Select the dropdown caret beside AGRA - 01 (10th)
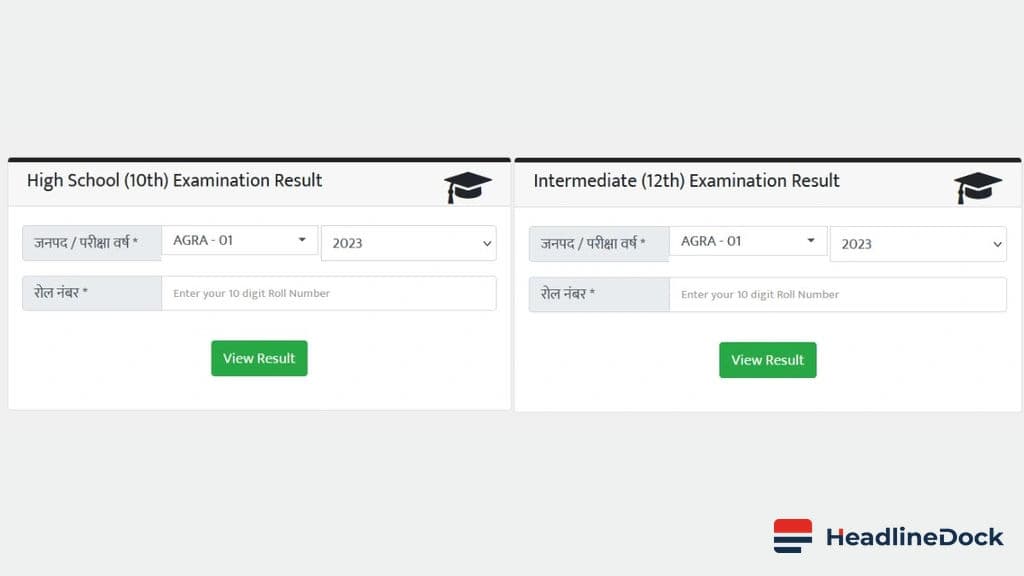This screenshot has width=1024, height=576. (303, 240)
